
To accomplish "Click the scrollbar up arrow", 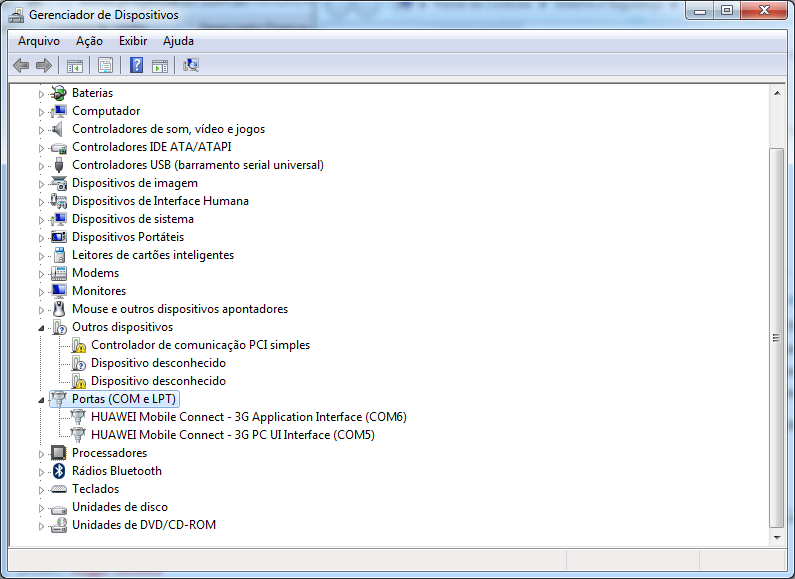I will point(777,93).
